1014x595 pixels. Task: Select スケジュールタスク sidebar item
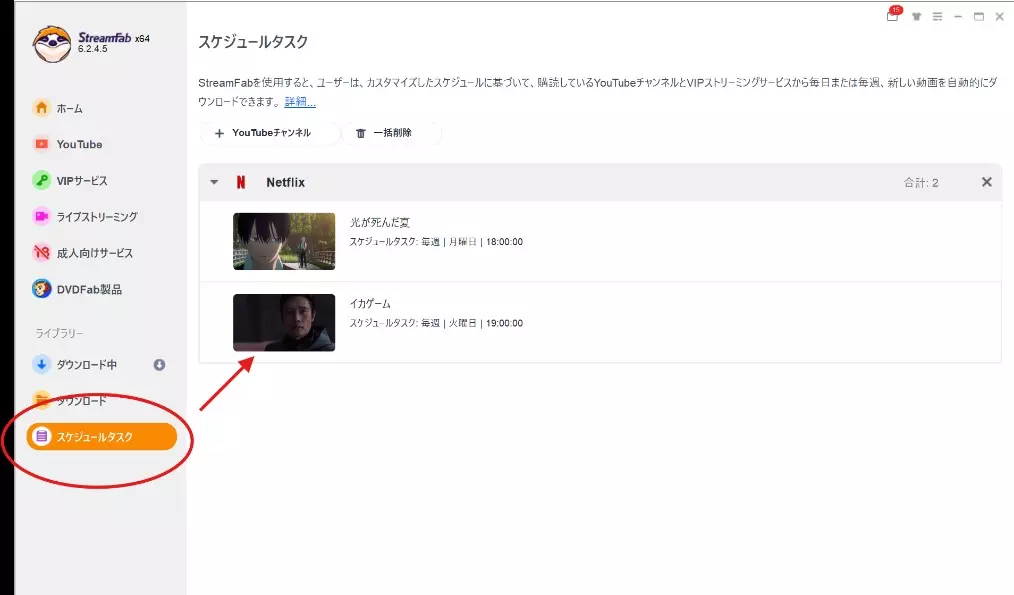click(x=102, y=437)
